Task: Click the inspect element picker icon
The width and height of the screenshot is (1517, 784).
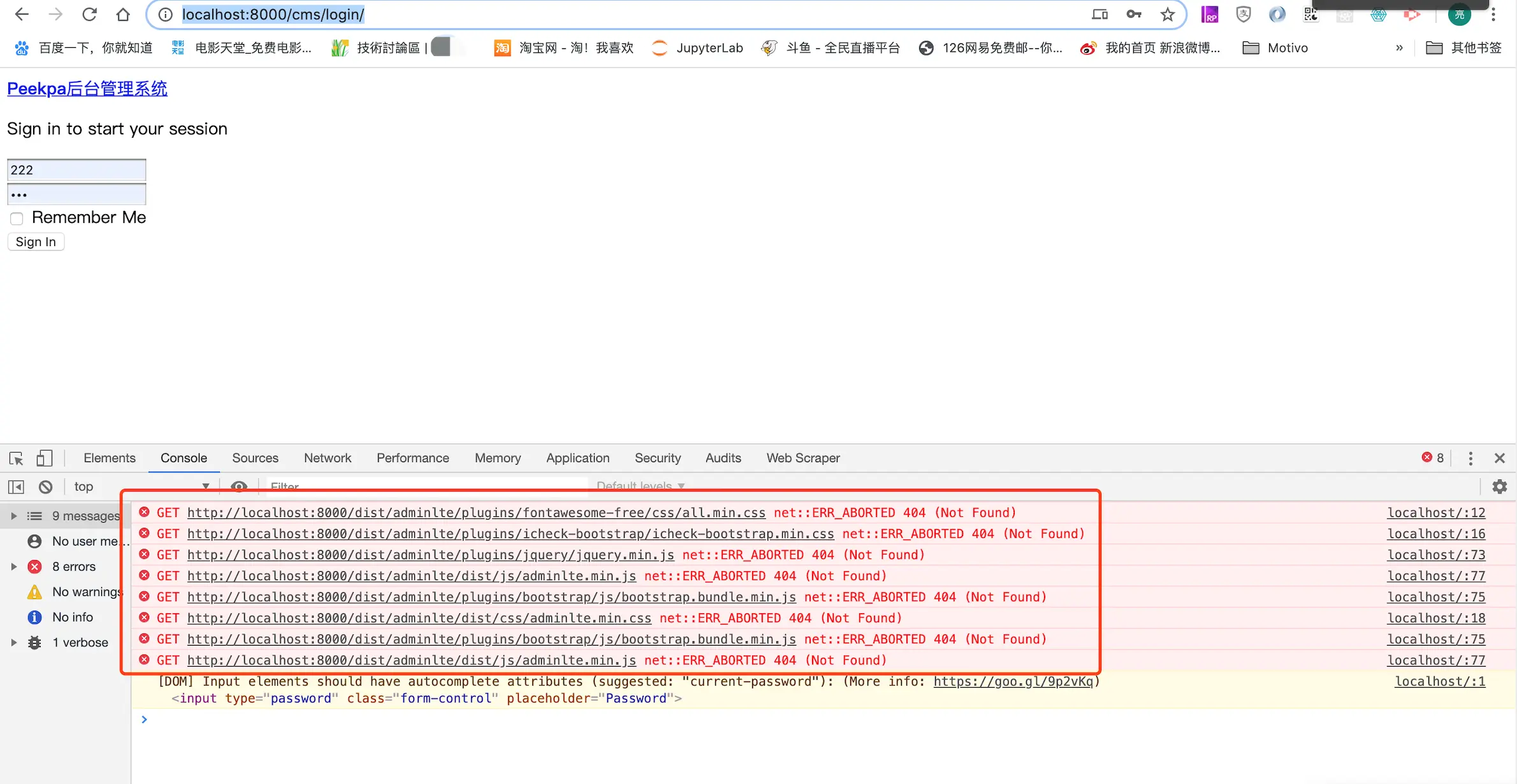Action: [x=17, y=458]
